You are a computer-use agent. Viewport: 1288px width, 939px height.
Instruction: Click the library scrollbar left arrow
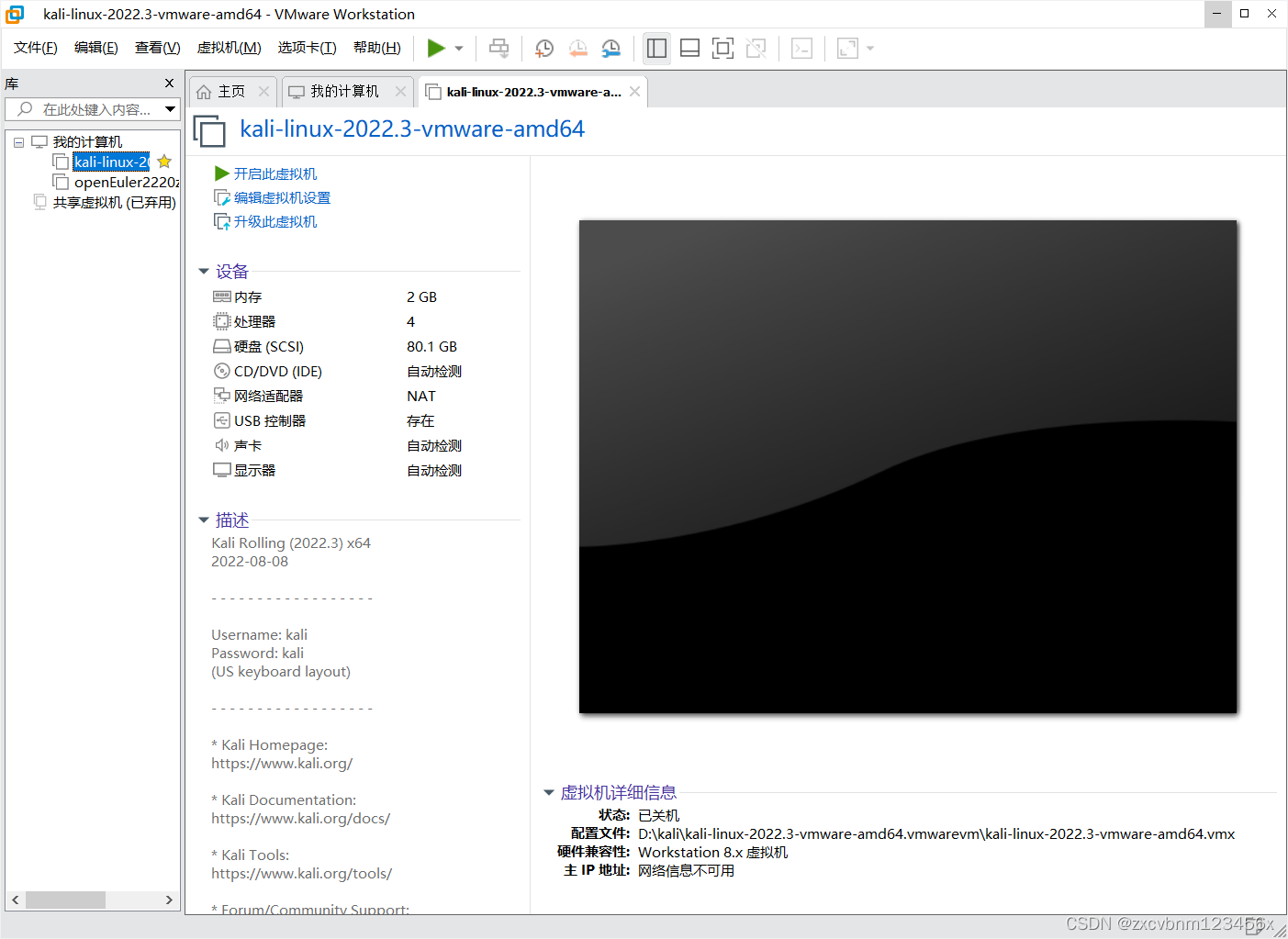click(x=15, y=900)
